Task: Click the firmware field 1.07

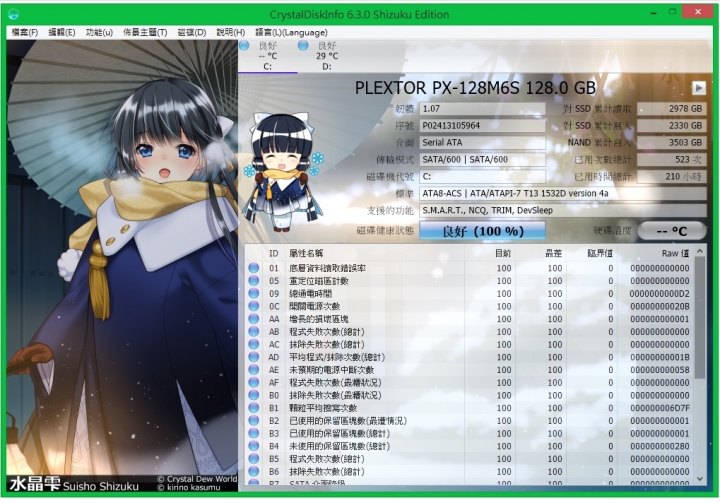Action: [482, 109]
